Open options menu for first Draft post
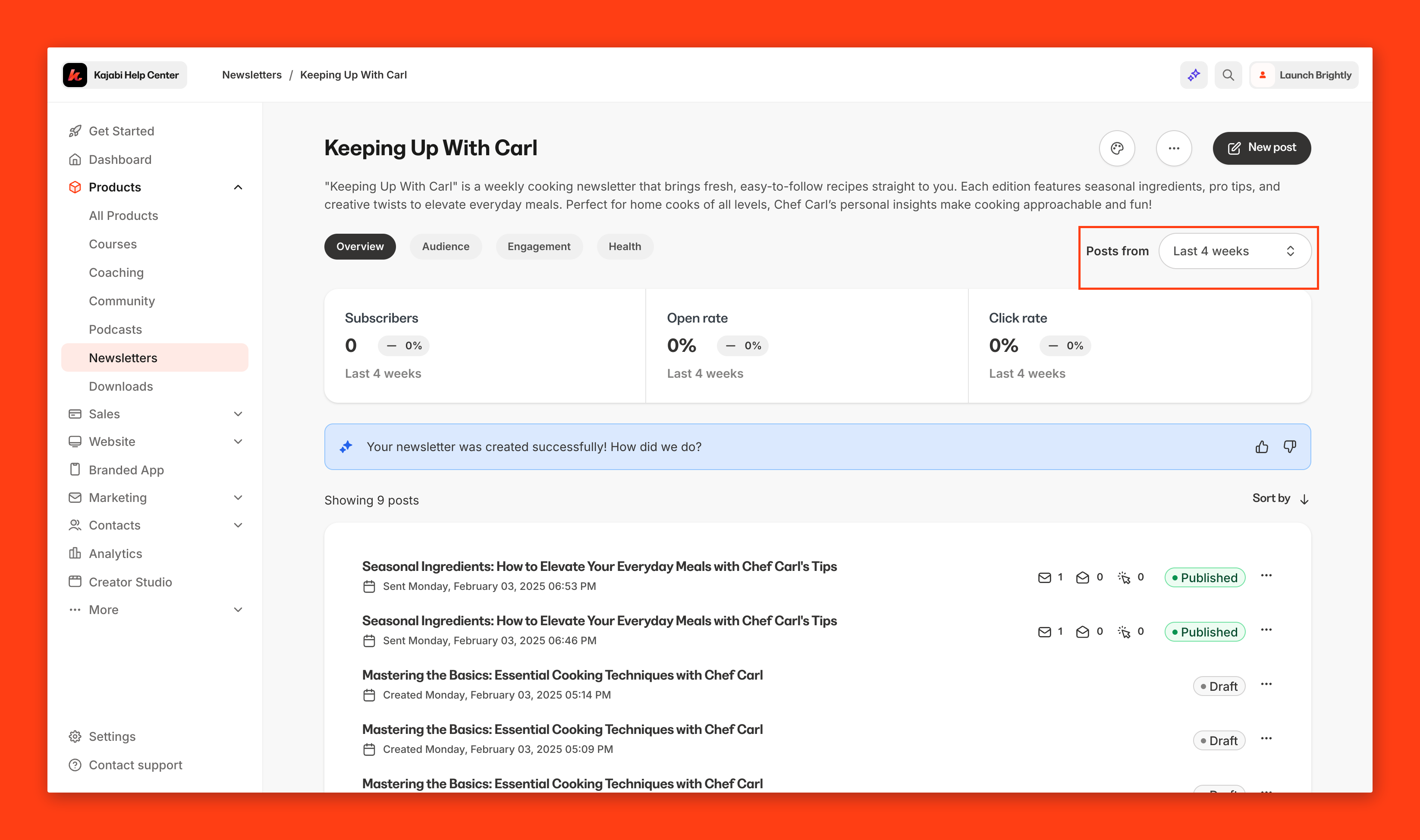The width and height of the screenshot is (1420, 840). click(x=1266, y=684)
